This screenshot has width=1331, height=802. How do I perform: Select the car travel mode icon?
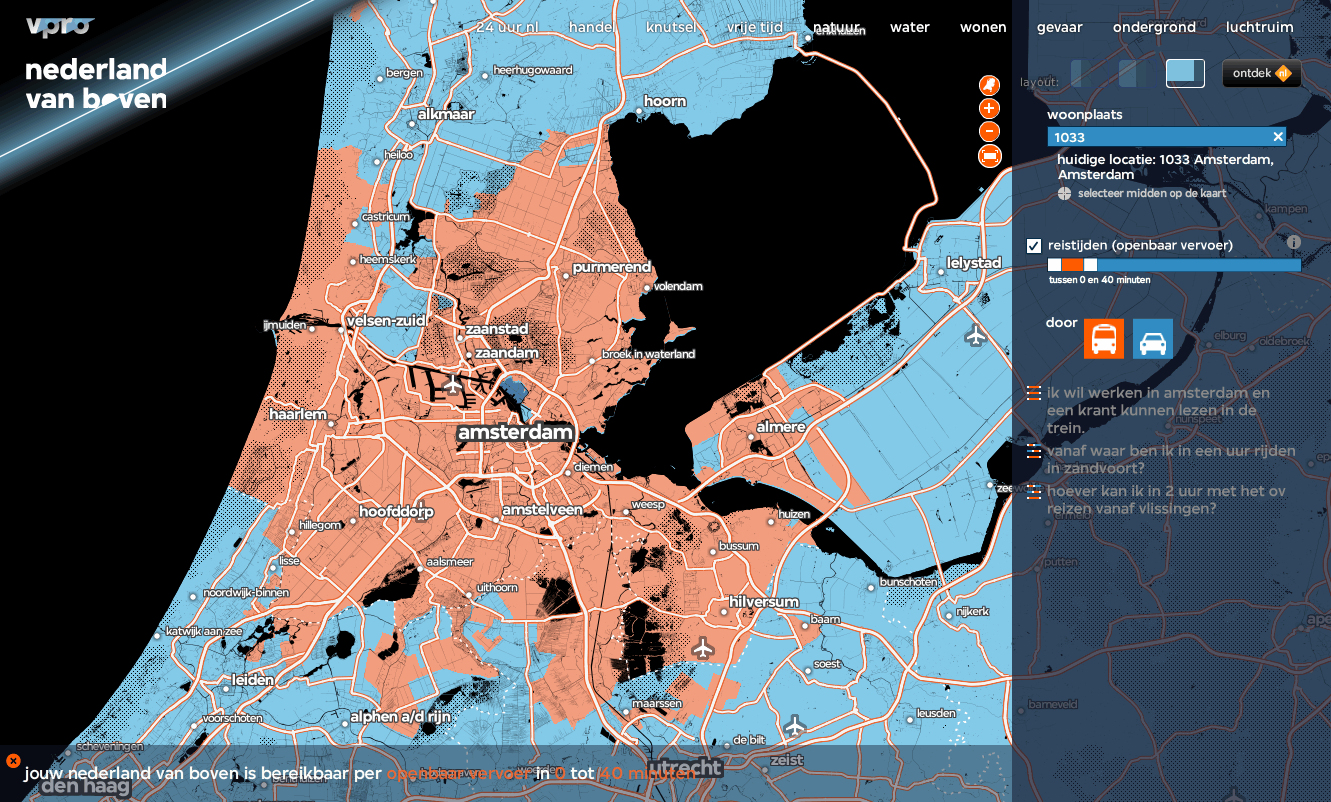coord(1152,339)
